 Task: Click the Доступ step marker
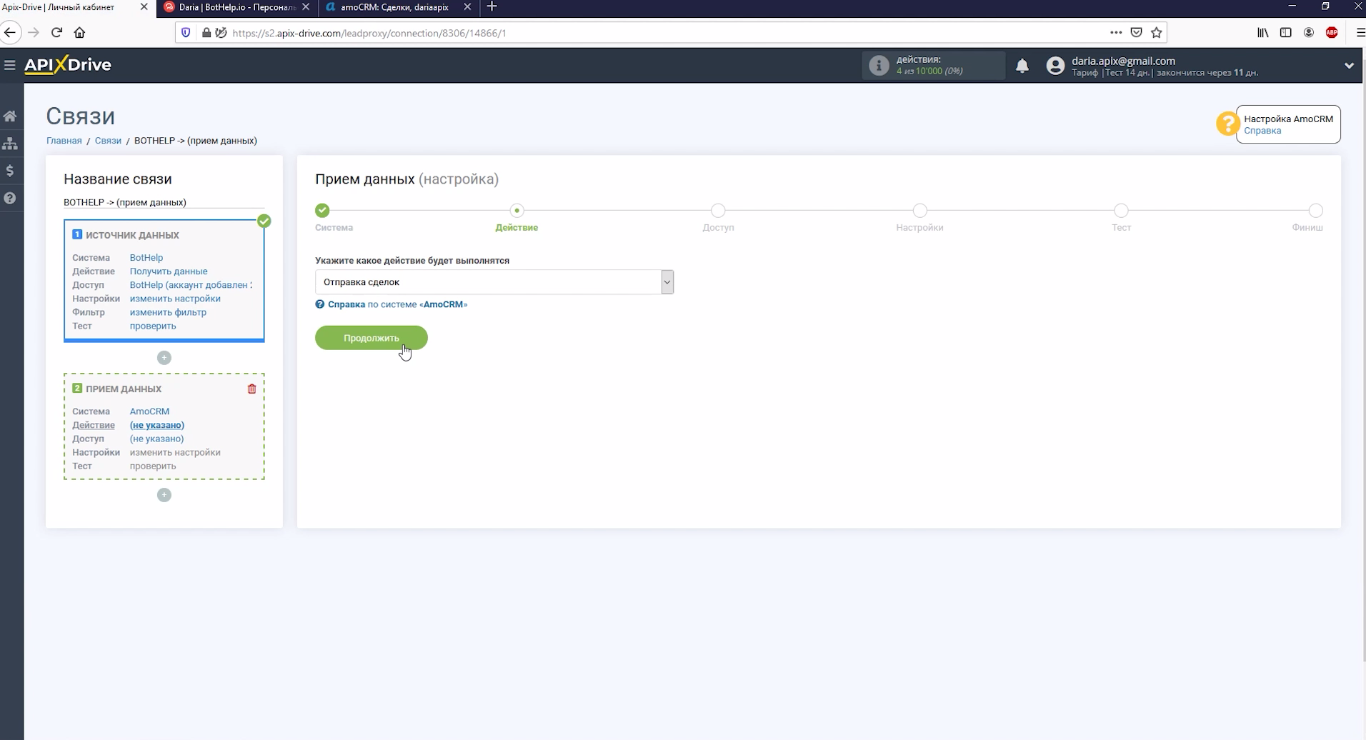[x=718, y=211]
